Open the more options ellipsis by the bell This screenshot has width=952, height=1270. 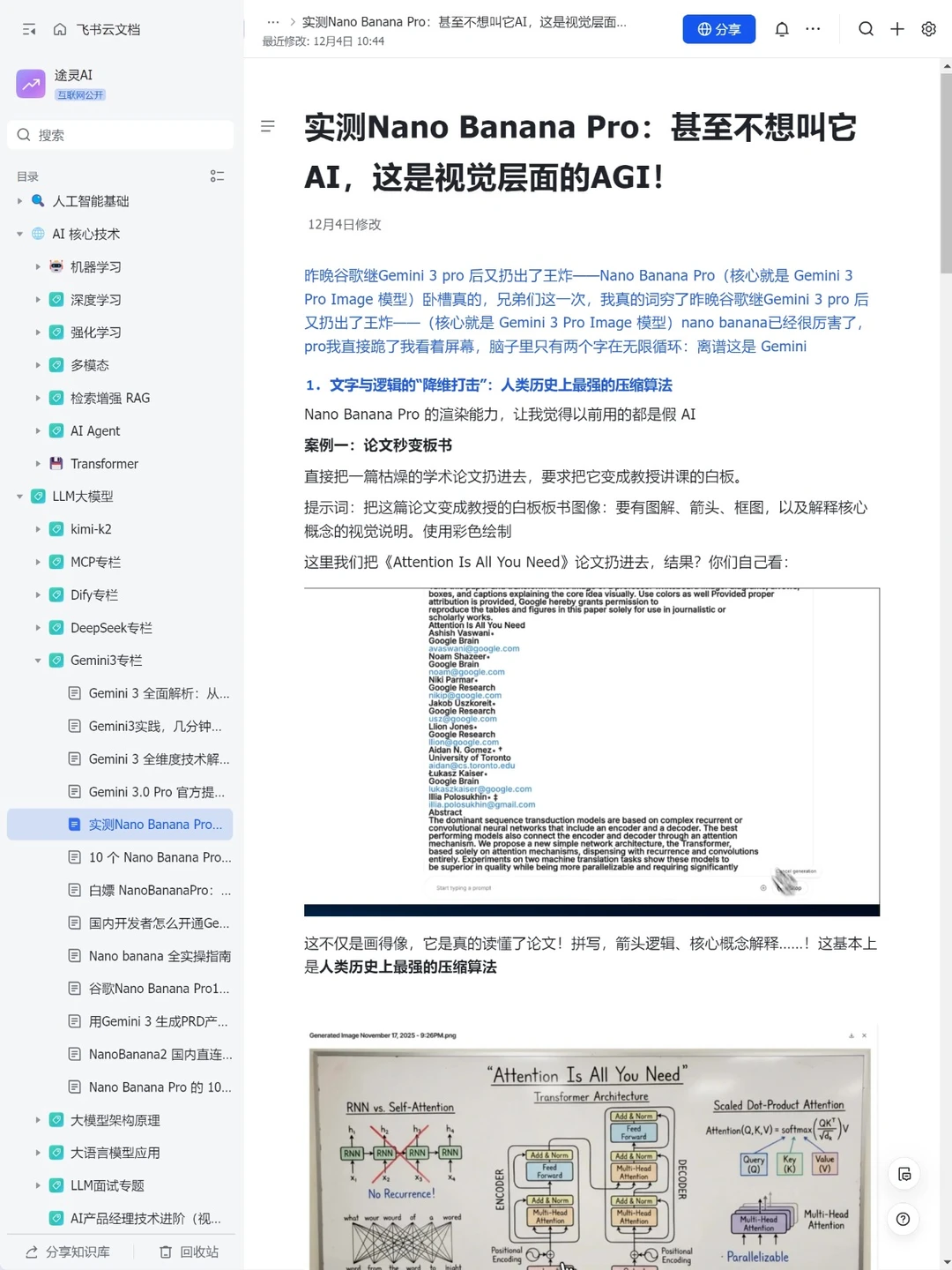pos(813,29)
